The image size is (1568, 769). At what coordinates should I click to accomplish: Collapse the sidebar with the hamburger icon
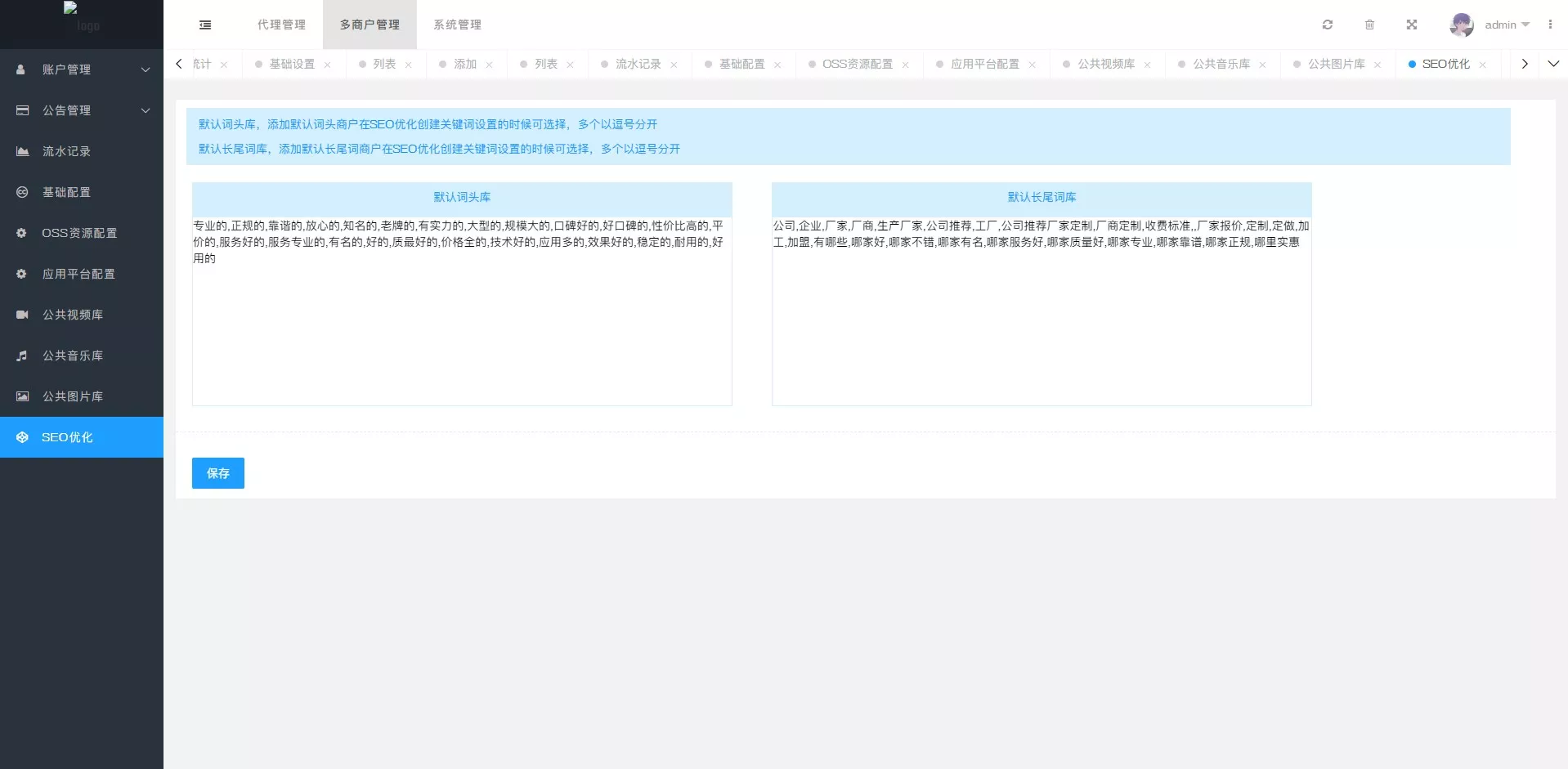coord(205,25)
